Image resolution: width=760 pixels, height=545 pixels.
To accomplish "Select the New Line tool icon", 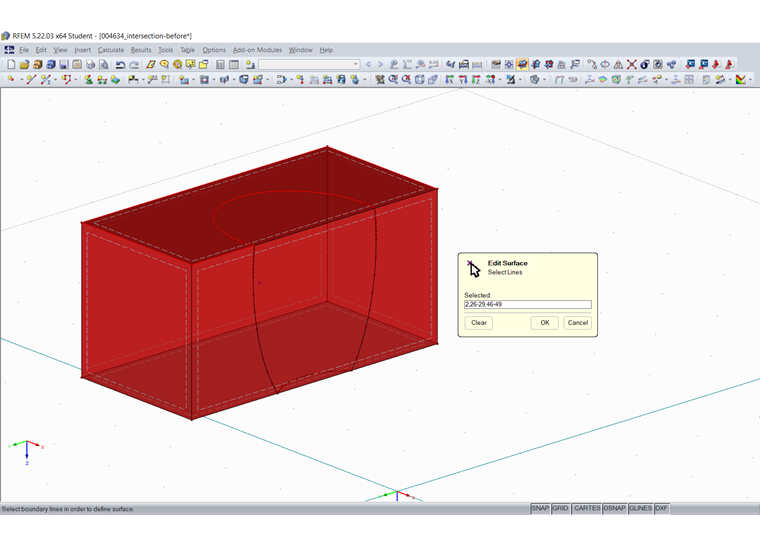I will tap(32, 79).
